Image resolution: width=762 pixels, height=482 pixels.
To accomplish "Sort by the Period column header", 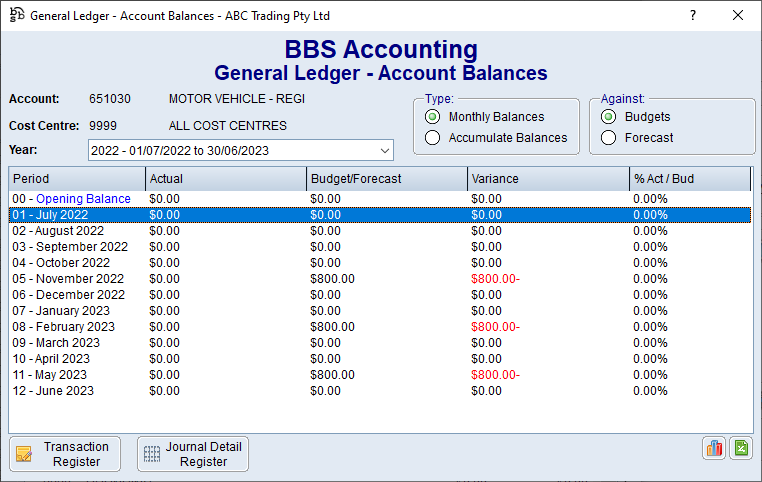I will coord(76,179).
